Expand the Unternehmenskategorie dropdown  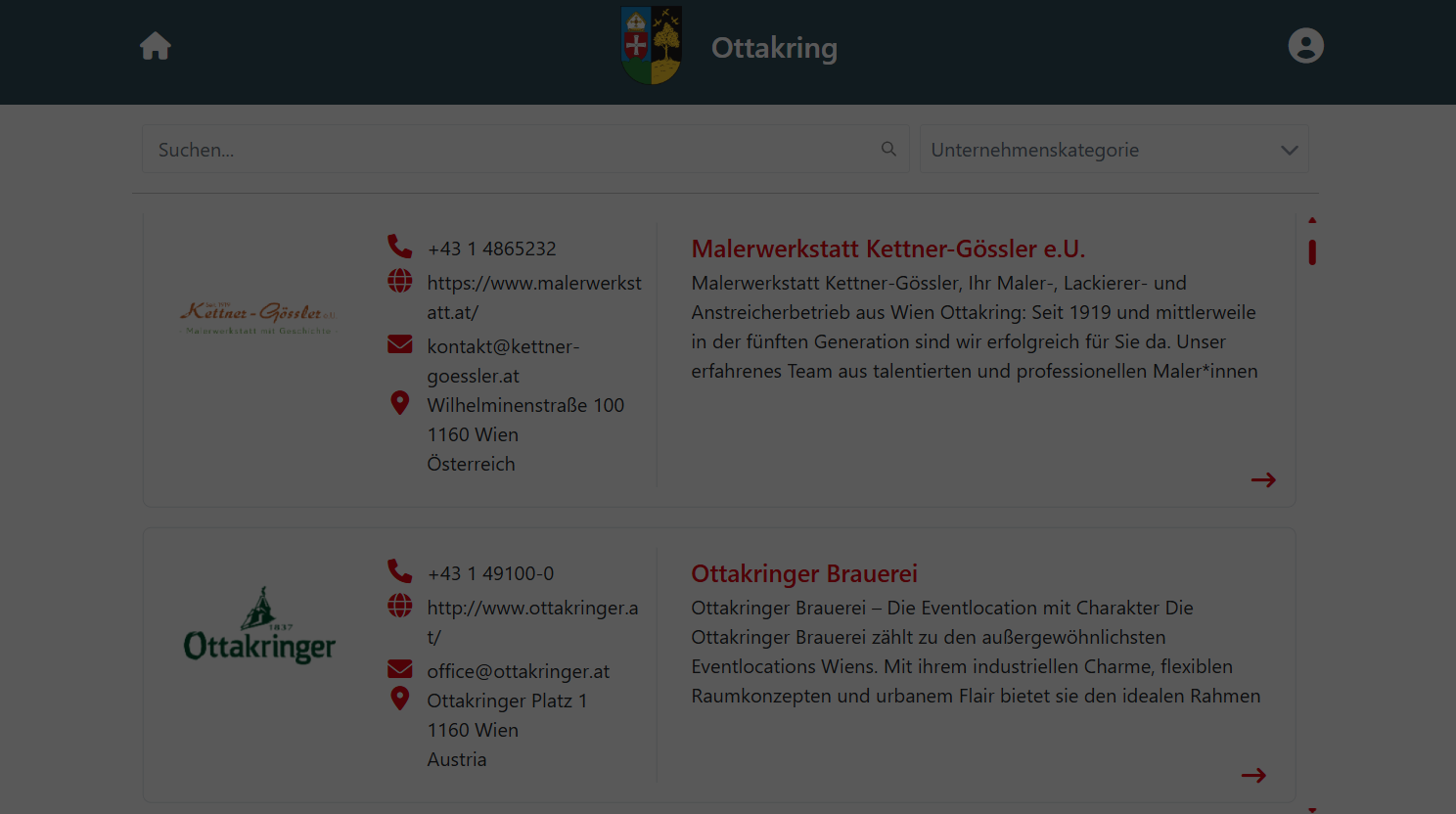coord(1114,150)
